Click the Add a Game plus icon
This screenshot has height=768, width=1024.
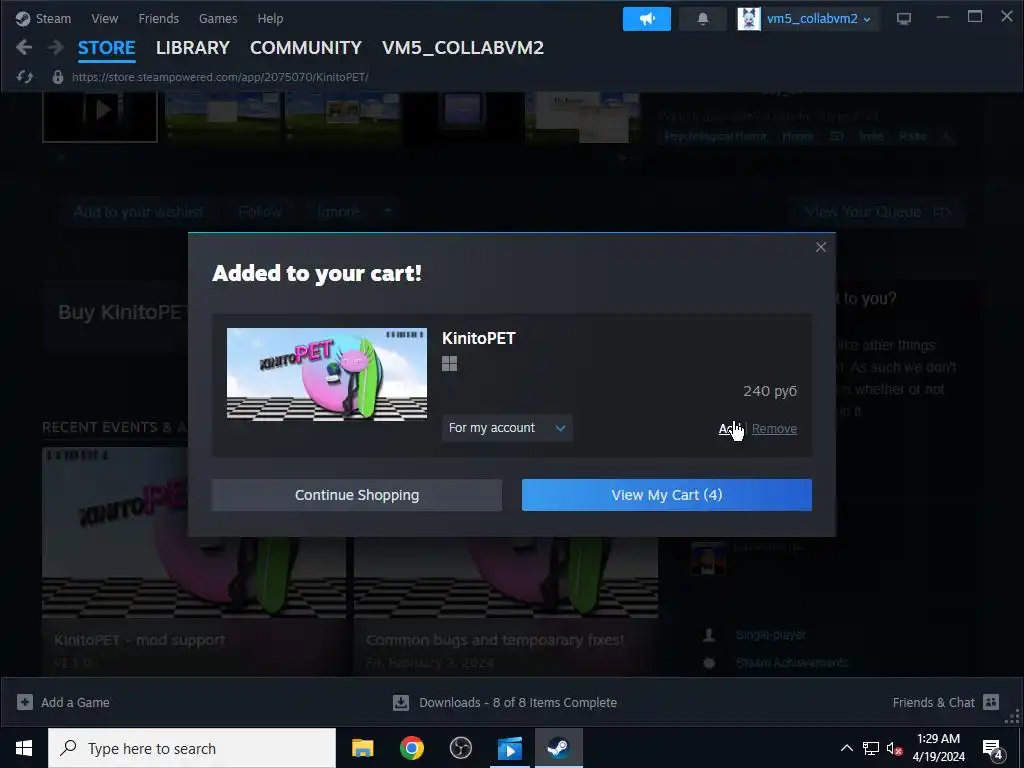[25, 702]
